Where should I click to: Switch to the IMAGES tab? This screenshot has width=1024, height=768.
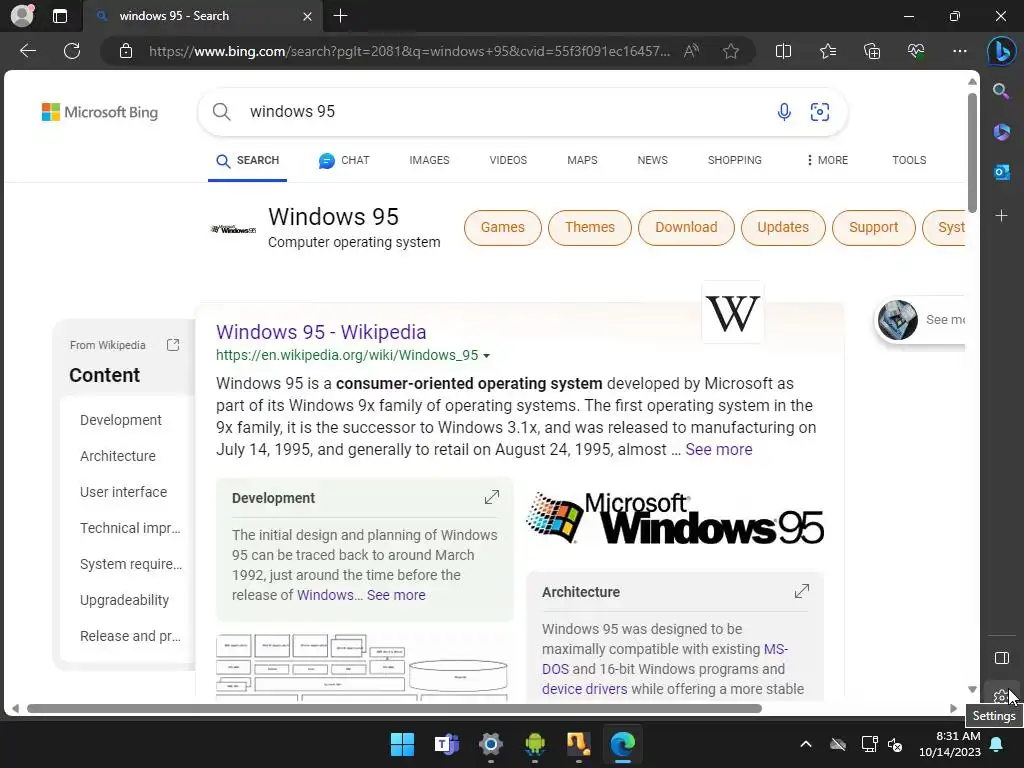pos(429,160)
